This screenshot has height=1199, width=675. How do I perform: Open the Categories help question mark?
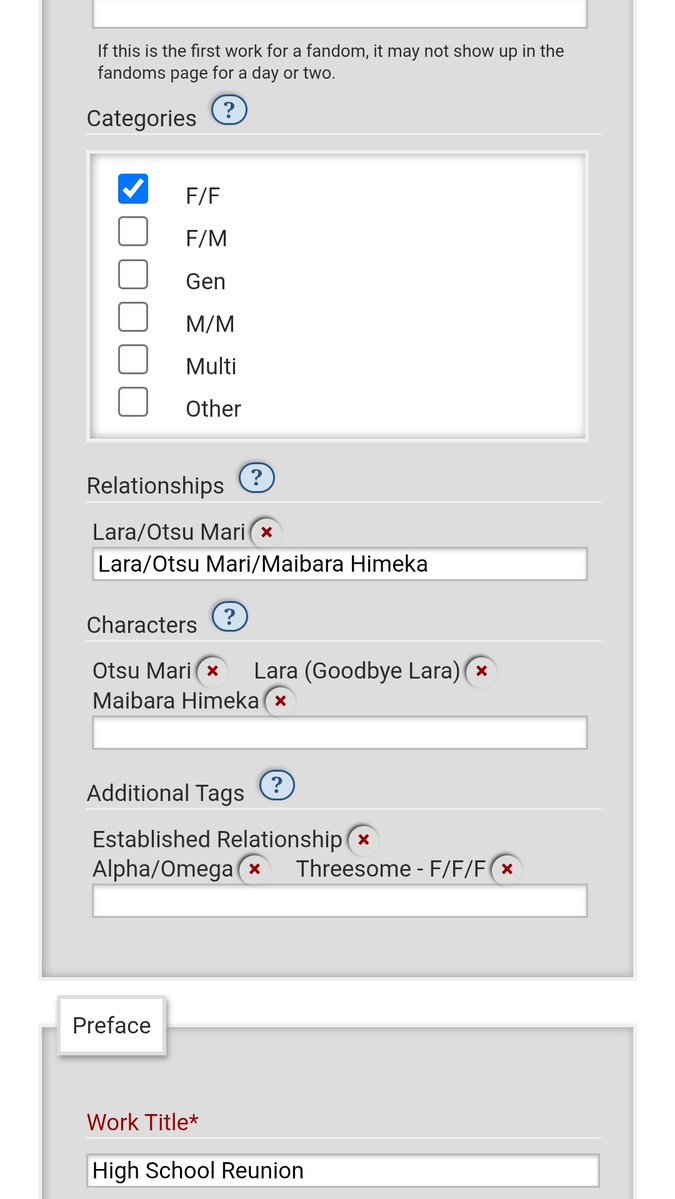(229, 110)
